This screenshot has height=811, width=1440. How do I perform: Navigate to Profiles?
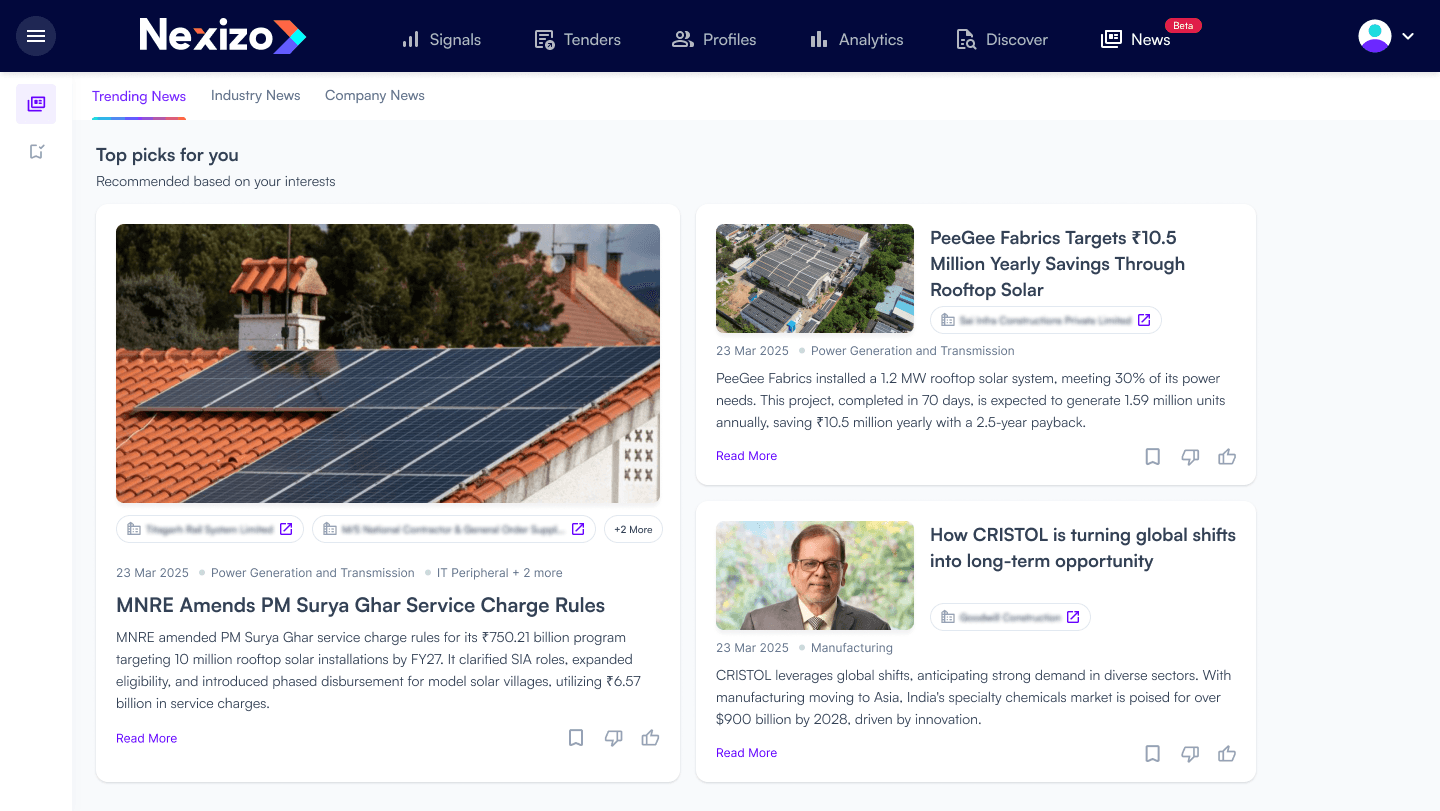click(714, 40)
